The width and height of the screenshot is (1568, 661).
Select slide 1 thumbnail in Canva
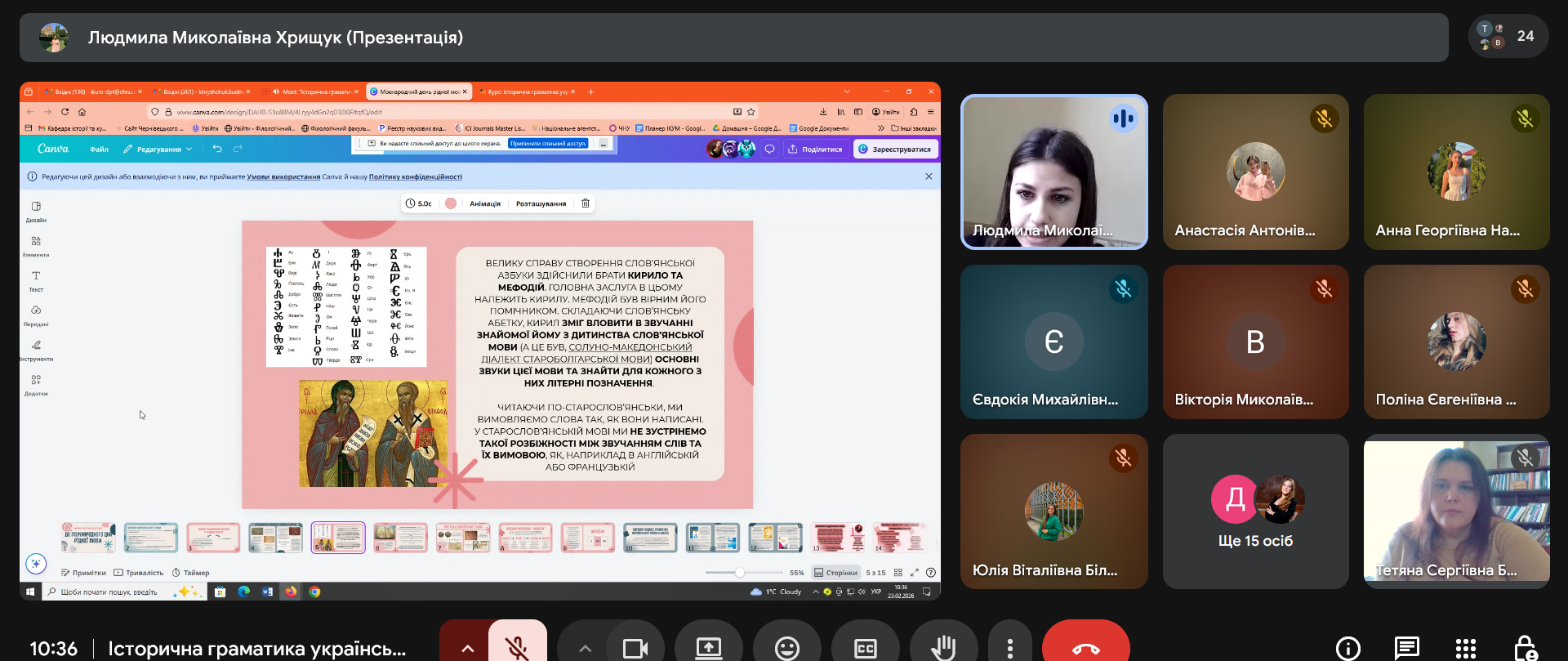tap(88, 538)
